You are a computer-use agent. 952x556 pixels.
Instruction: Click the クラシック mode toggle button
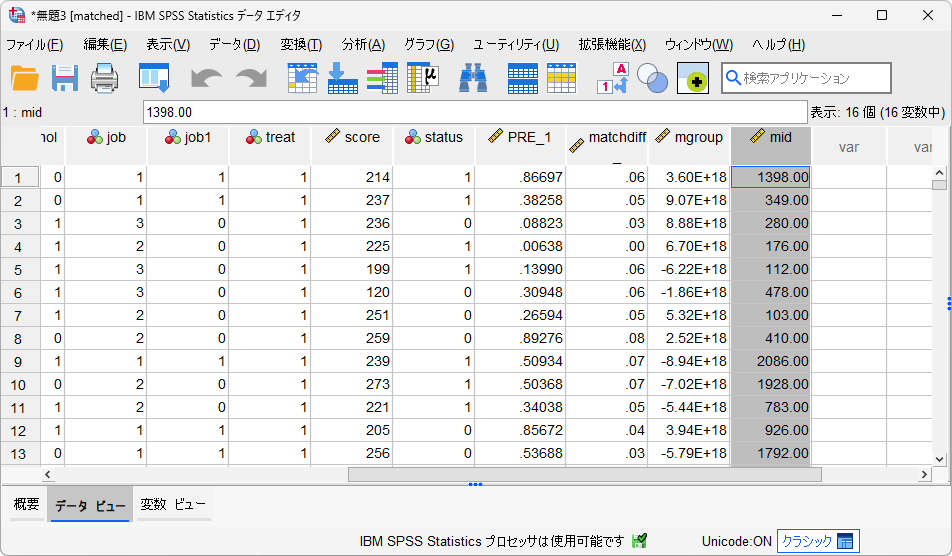coord(818,541)
